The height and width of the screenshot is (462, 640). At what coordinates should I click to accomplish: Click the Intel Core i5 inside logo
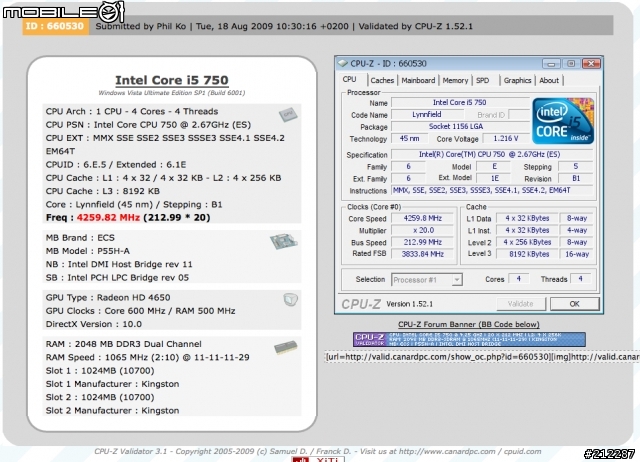click(x=563, y=121)
